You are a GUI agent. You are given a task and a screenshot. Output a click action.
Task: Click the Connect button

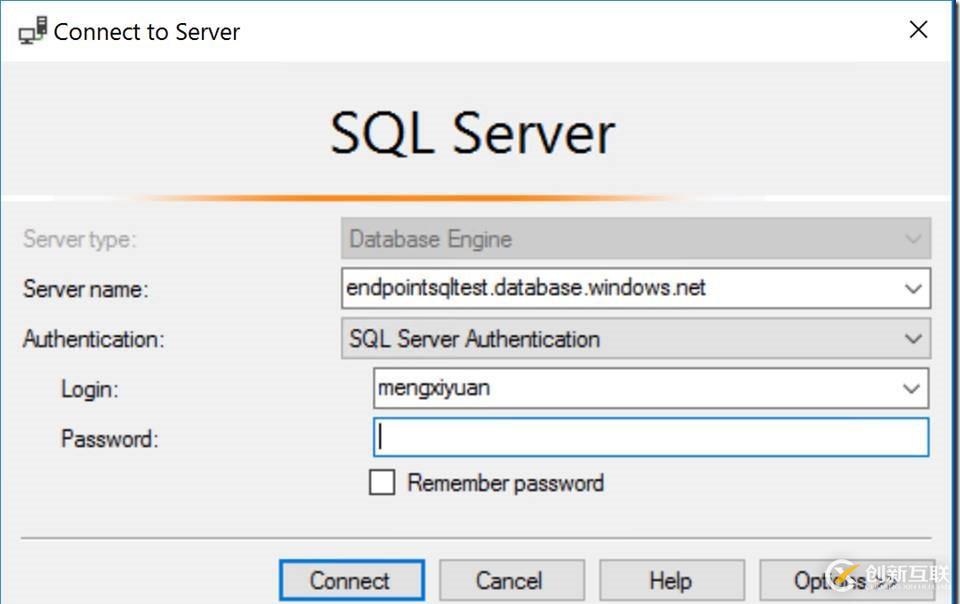(x=351, y=580)
